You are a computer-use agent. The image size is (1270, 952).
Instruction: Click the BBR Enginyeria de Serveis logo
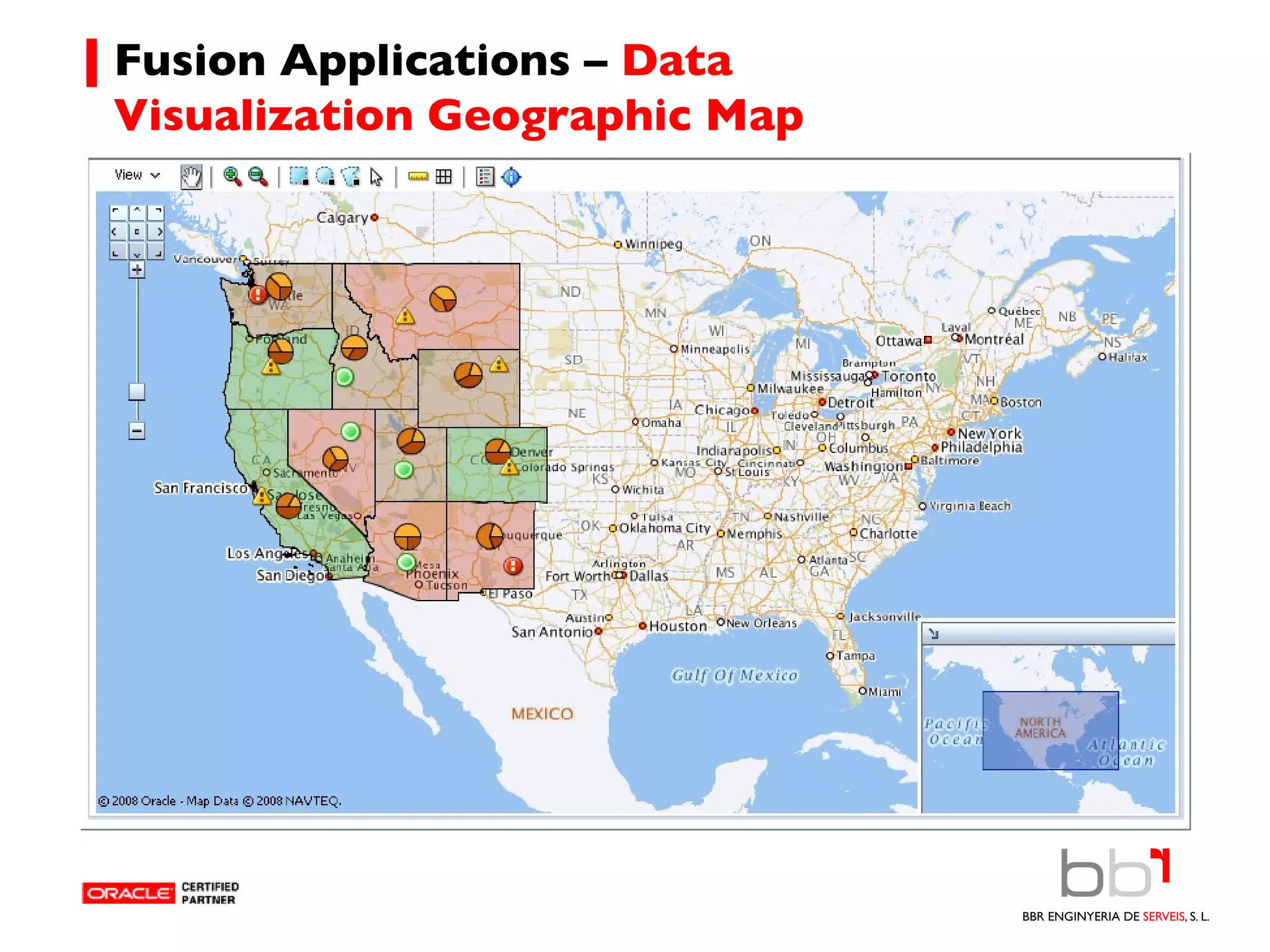tap(1116, 884)
